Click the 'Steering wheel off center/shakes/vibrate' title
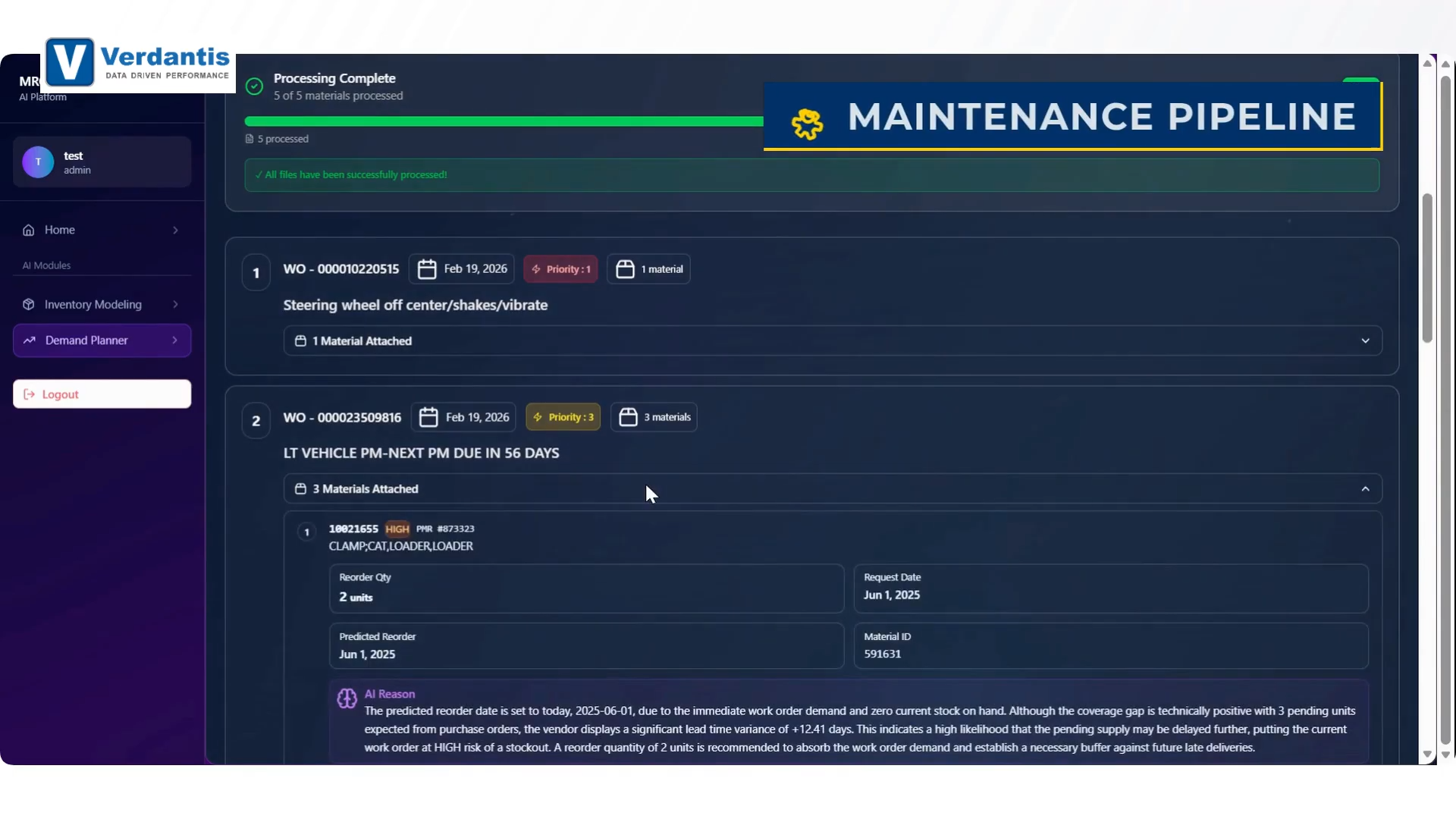The width and height of the screenshot is (1456, 819). click(x=416, y=305)
